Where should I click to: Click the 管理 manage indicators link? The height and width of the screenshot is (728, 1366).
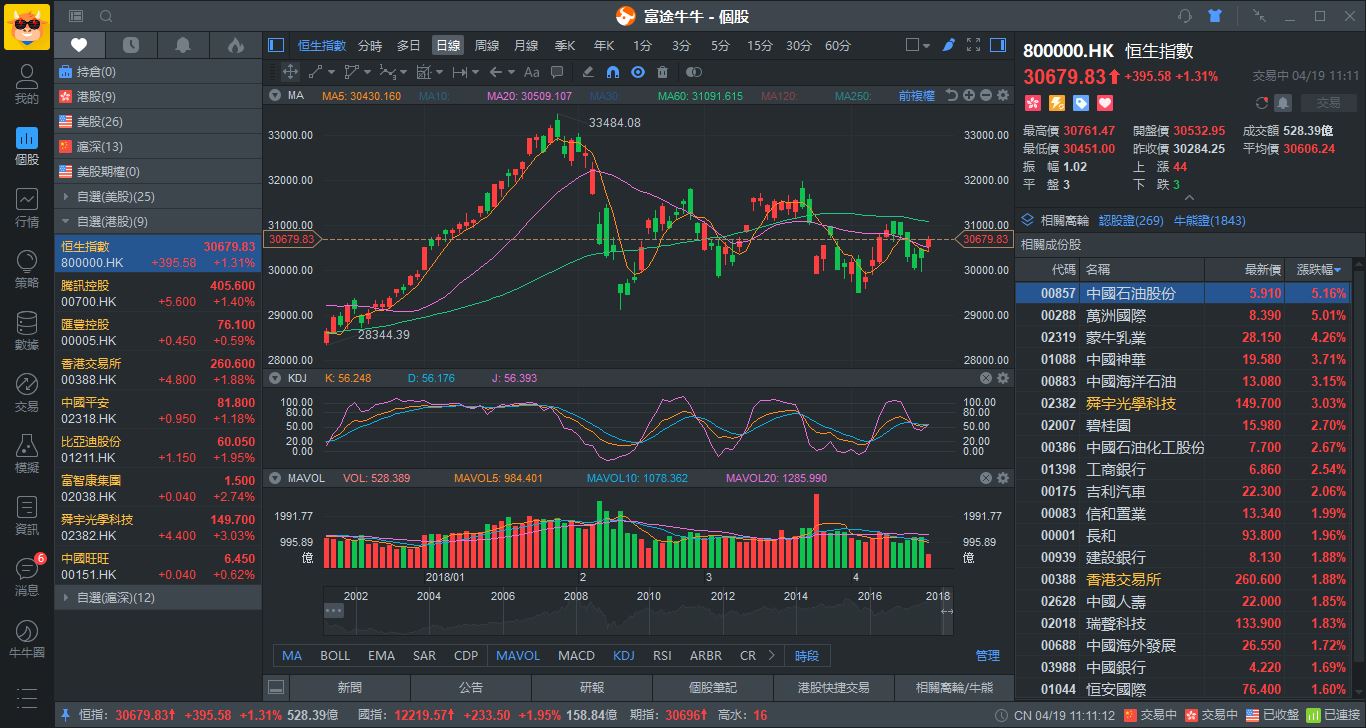987,656
